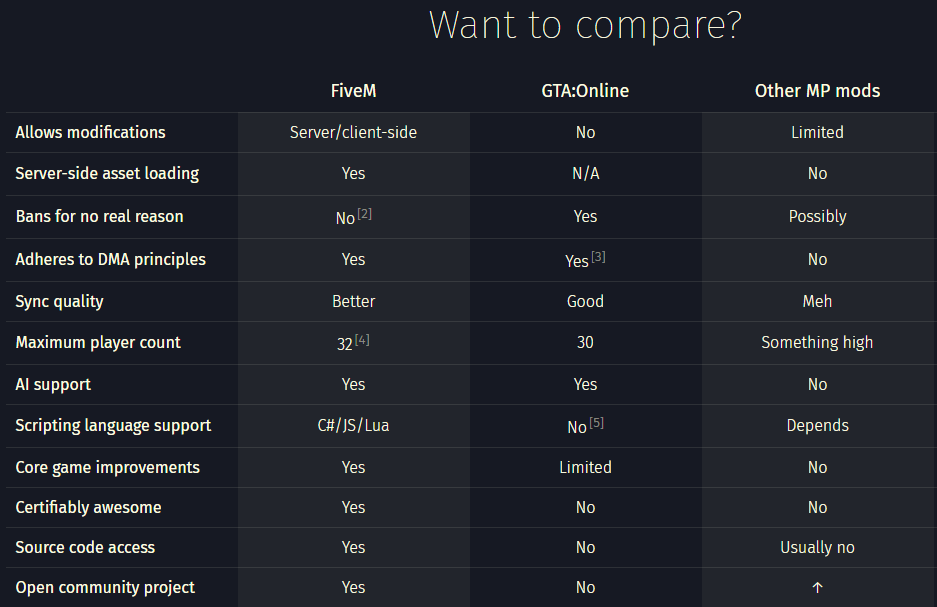This screenshot has width=937, height=607.
Task: Click footnote [2] next to FiveM's No
Action: click(x=364, y=214)
